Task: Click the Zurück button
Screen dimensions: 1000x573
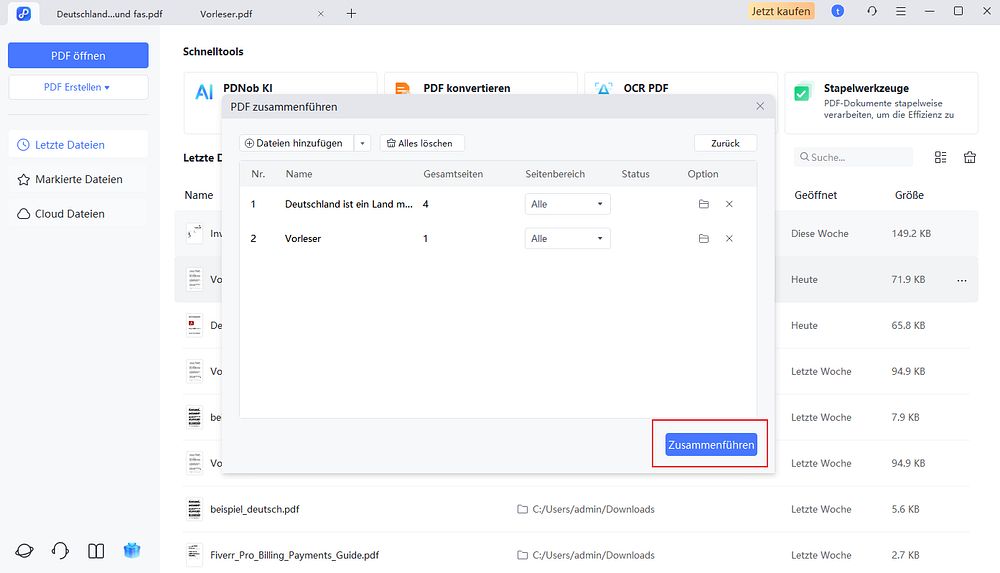Action: coord(725,143)
